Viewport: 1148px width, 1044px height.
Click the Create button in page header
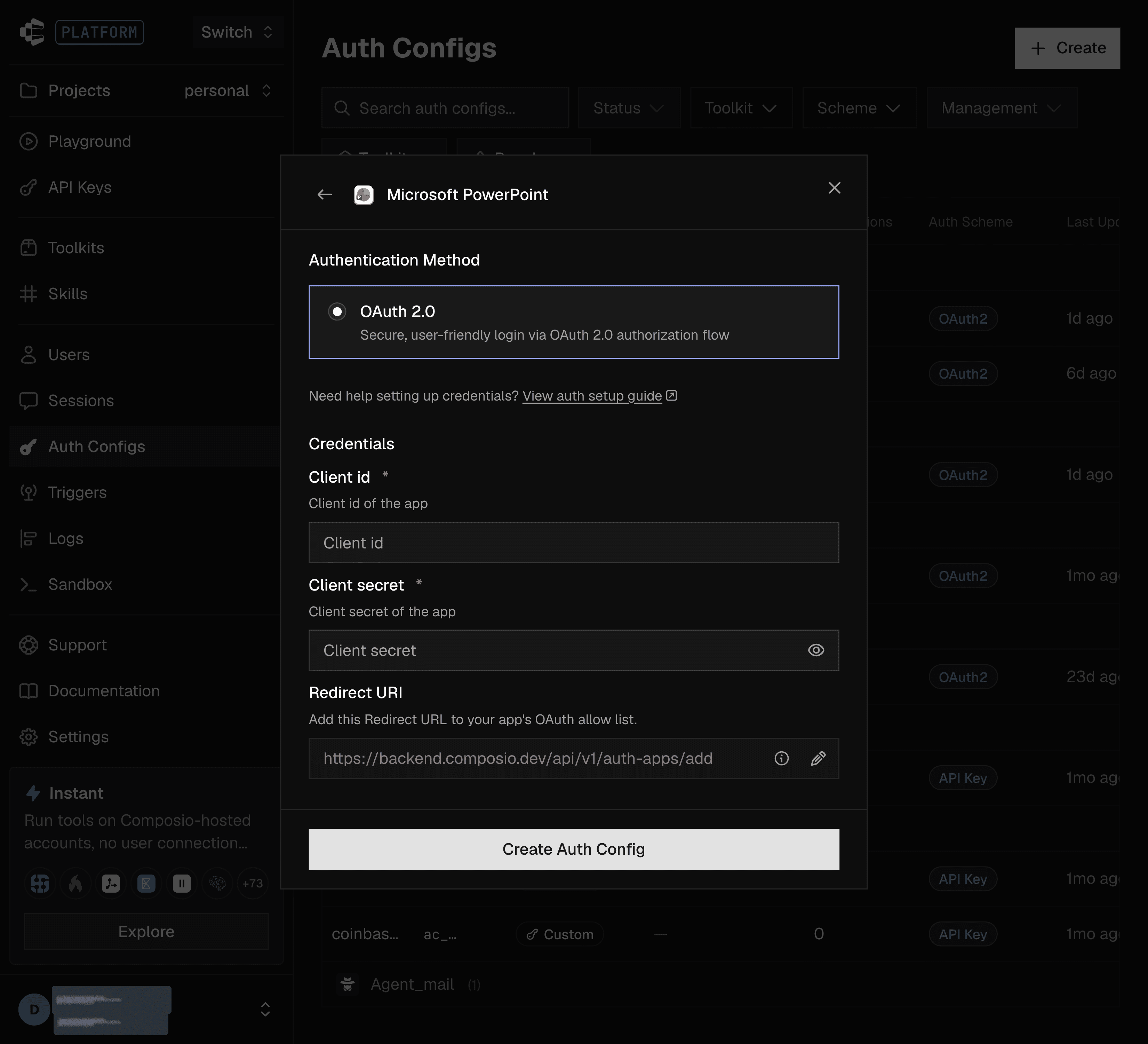[1067, 48]
